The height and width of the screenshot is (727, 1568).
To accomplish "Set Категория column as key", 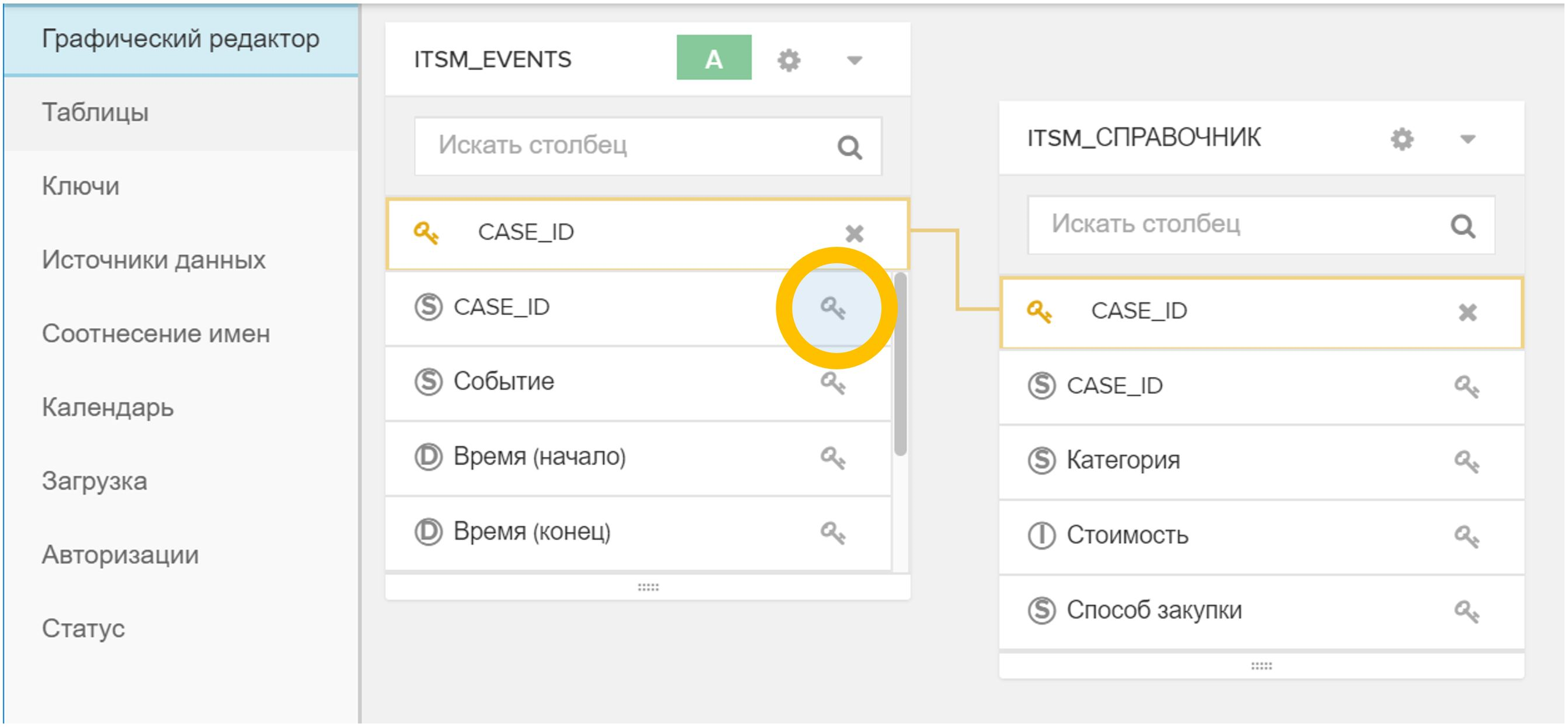I will pos(1466,462).
